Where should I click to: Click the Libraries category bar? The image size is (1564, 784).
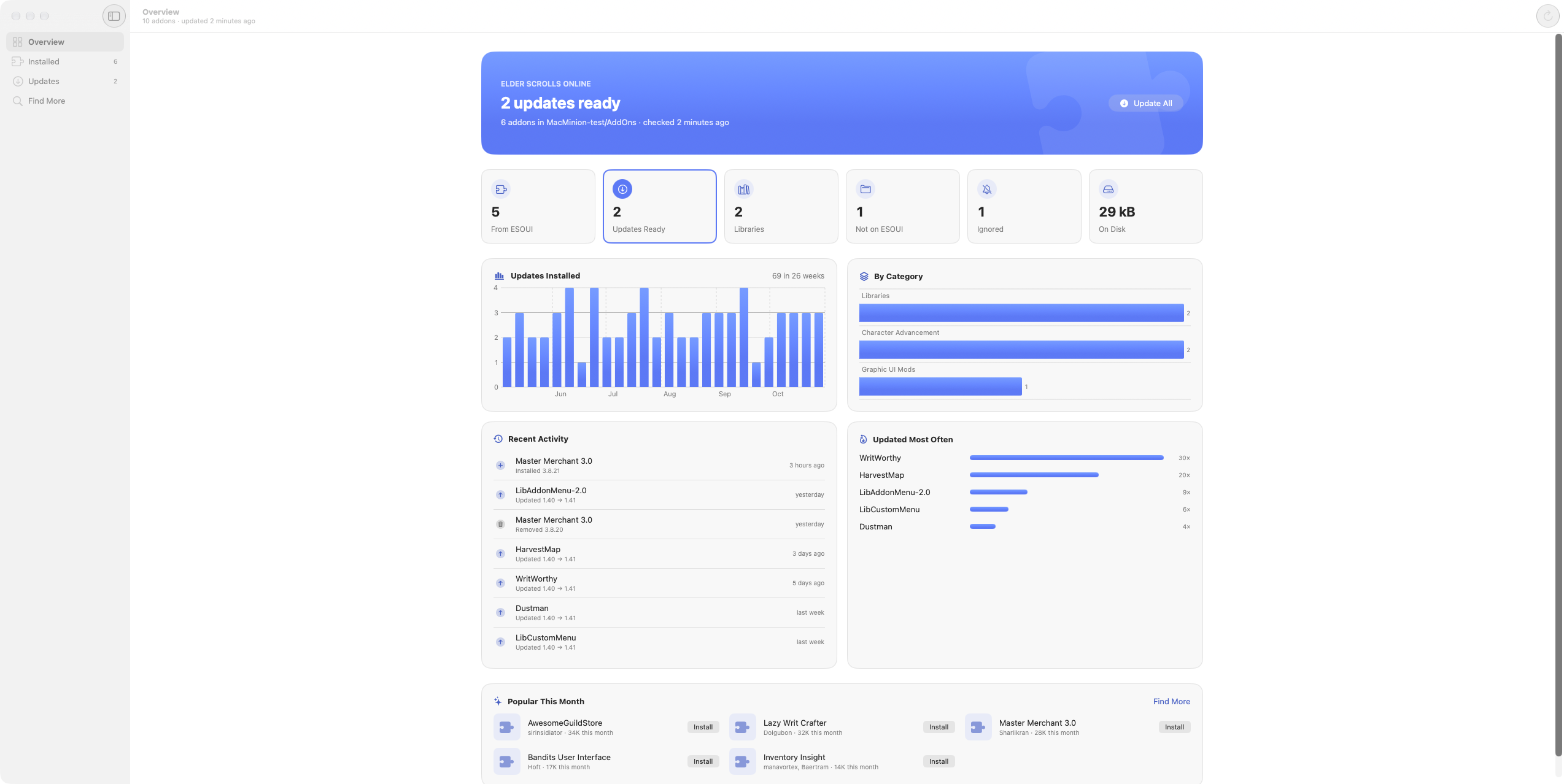click(1021, 313)
